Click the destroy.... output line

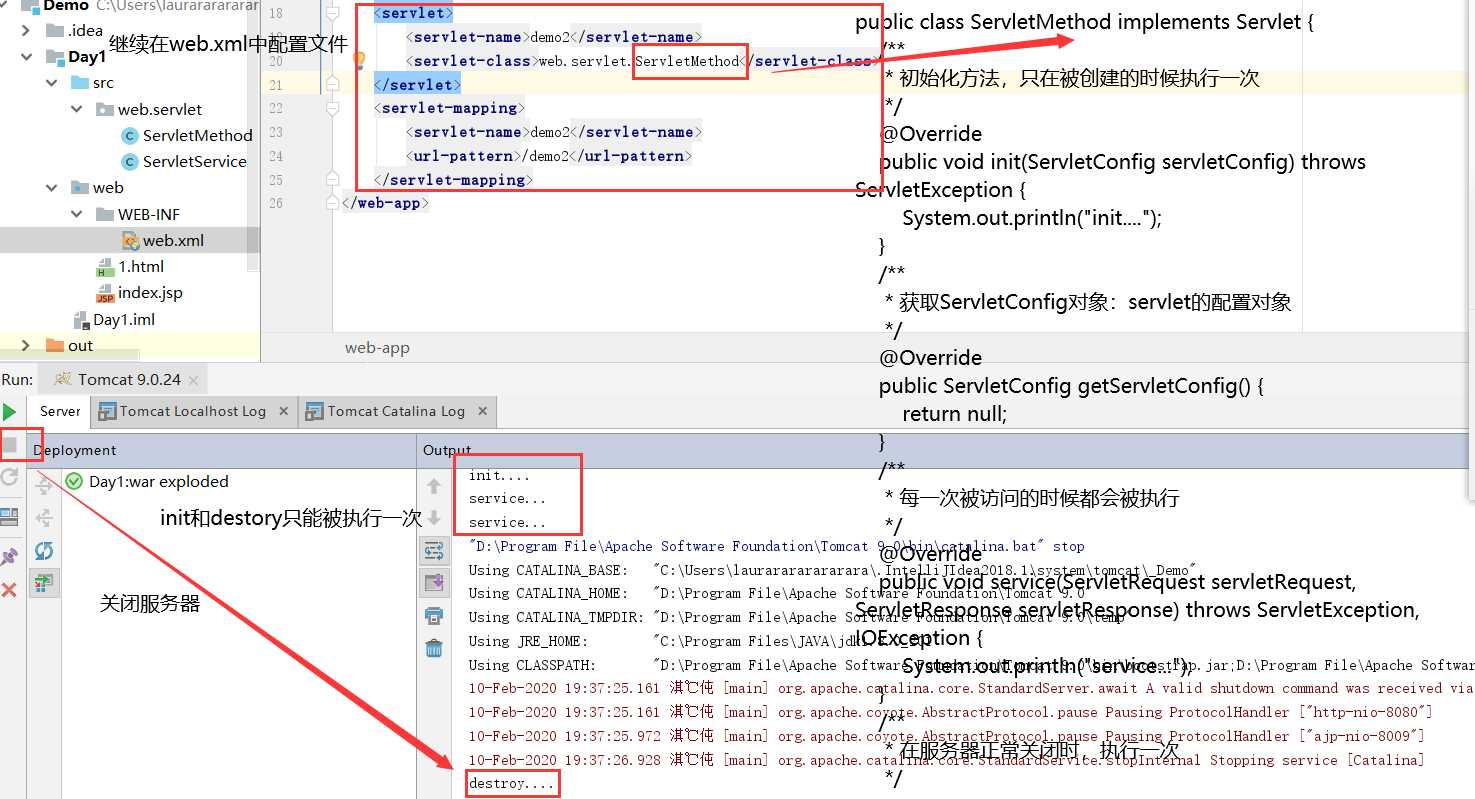[511, 784]
